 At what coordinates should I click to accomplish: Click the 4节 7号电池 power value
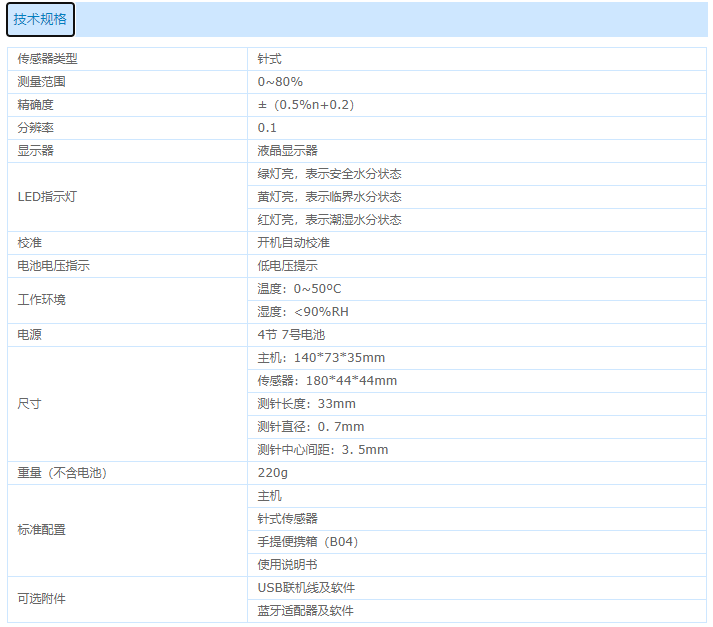291,335
